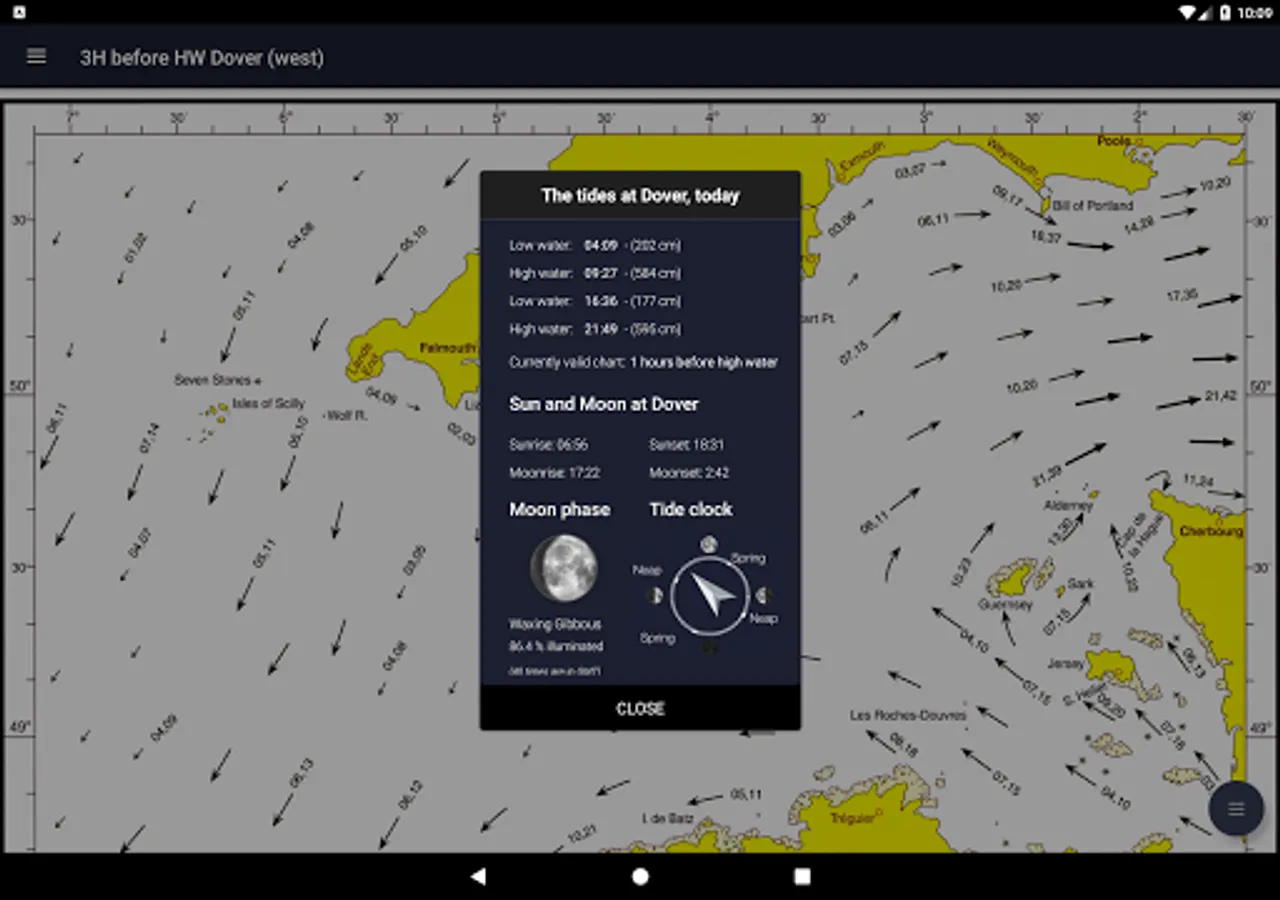Tap the 11,24 tidal rate value
The image size is (1280, 900).
click(1198, 481)
